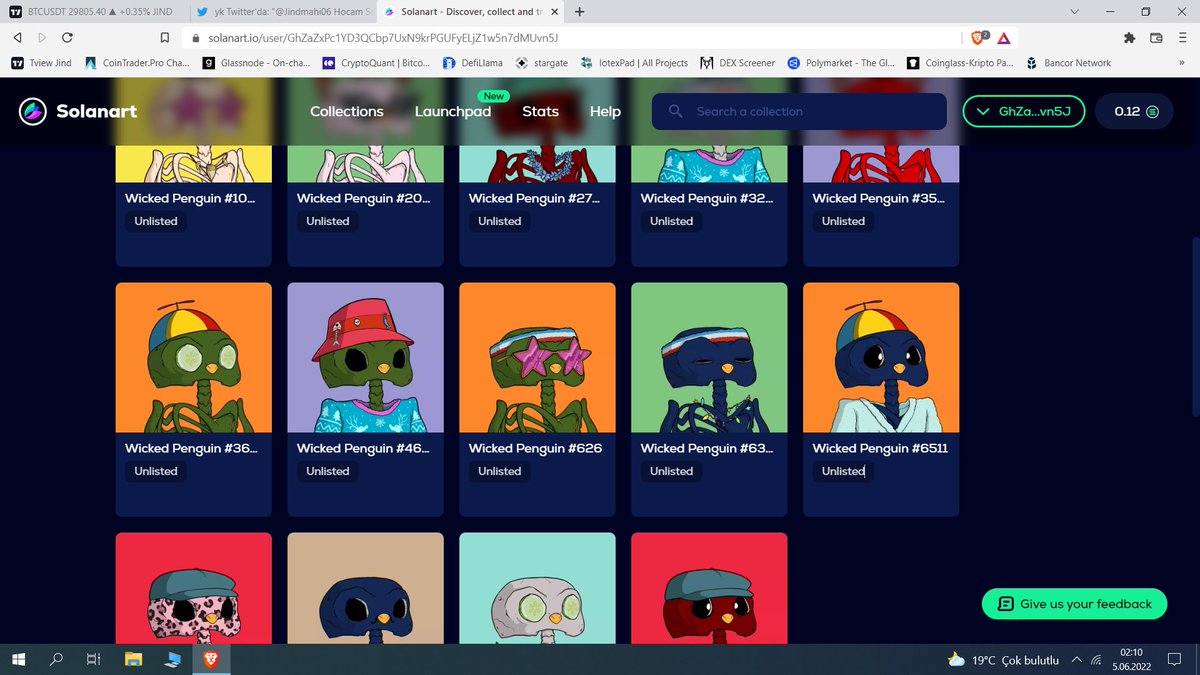Image resolution: width=1200 pixels, height=675 pixels.
Task: Click the Solanart logo icon
Action: 33,111
